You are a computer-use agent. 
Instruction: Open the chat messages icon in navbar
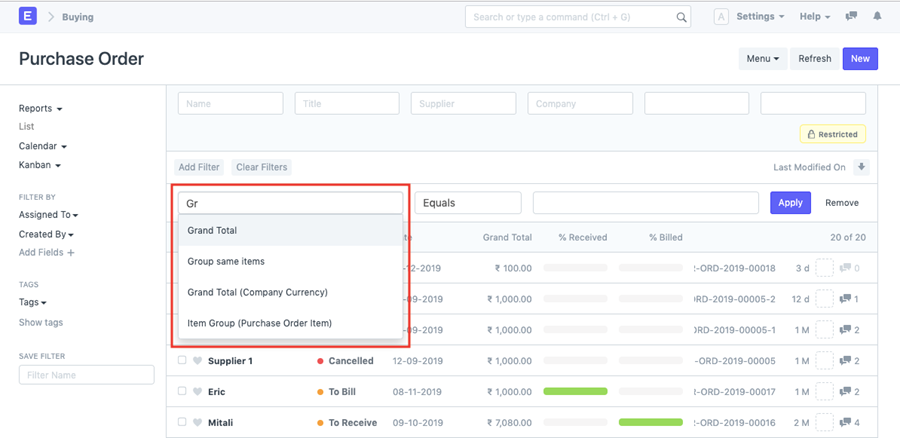pos(851,17)
